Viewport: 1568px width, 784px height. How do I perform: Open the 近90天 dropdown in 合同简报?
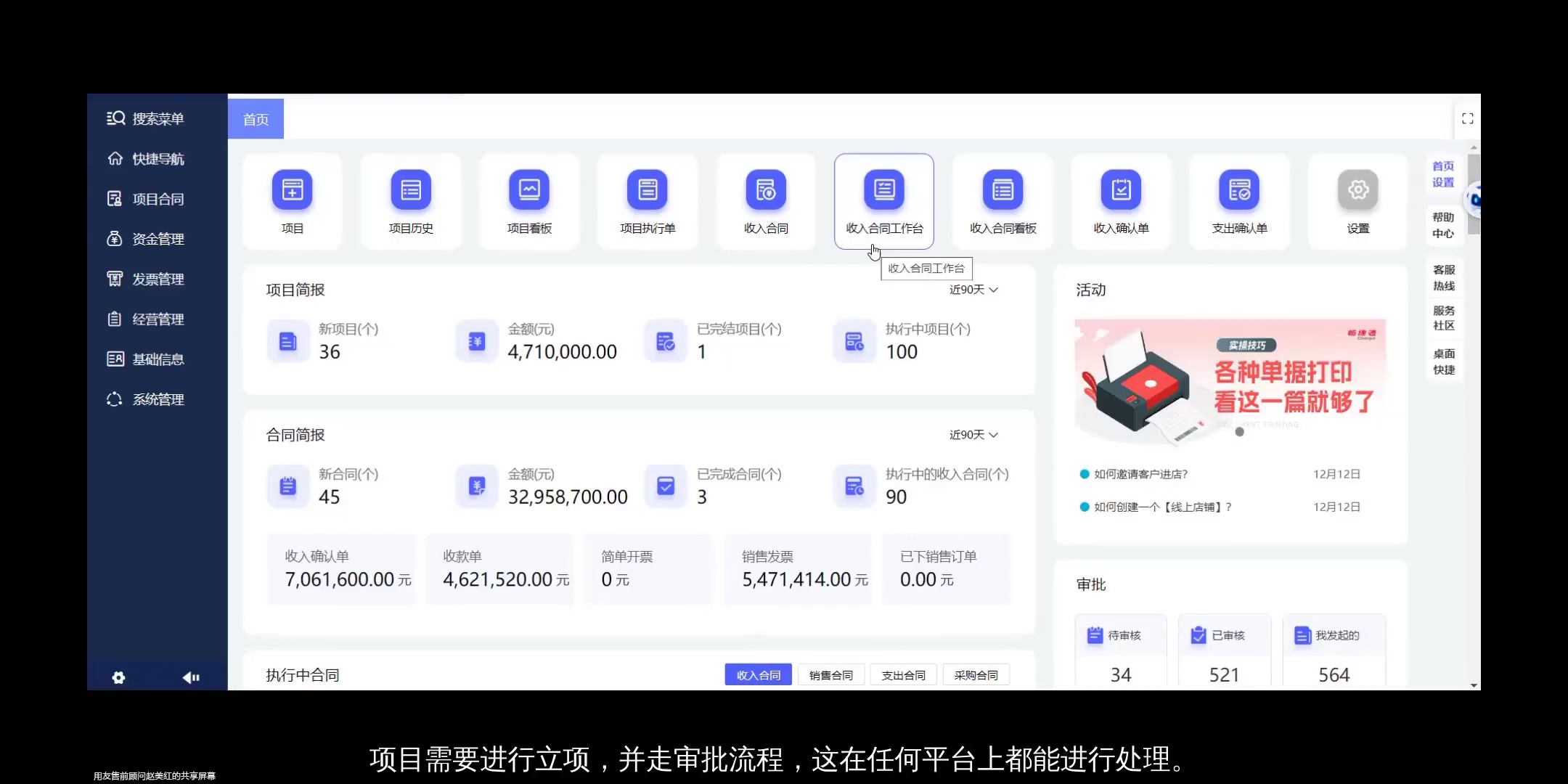tap(972, 434)
